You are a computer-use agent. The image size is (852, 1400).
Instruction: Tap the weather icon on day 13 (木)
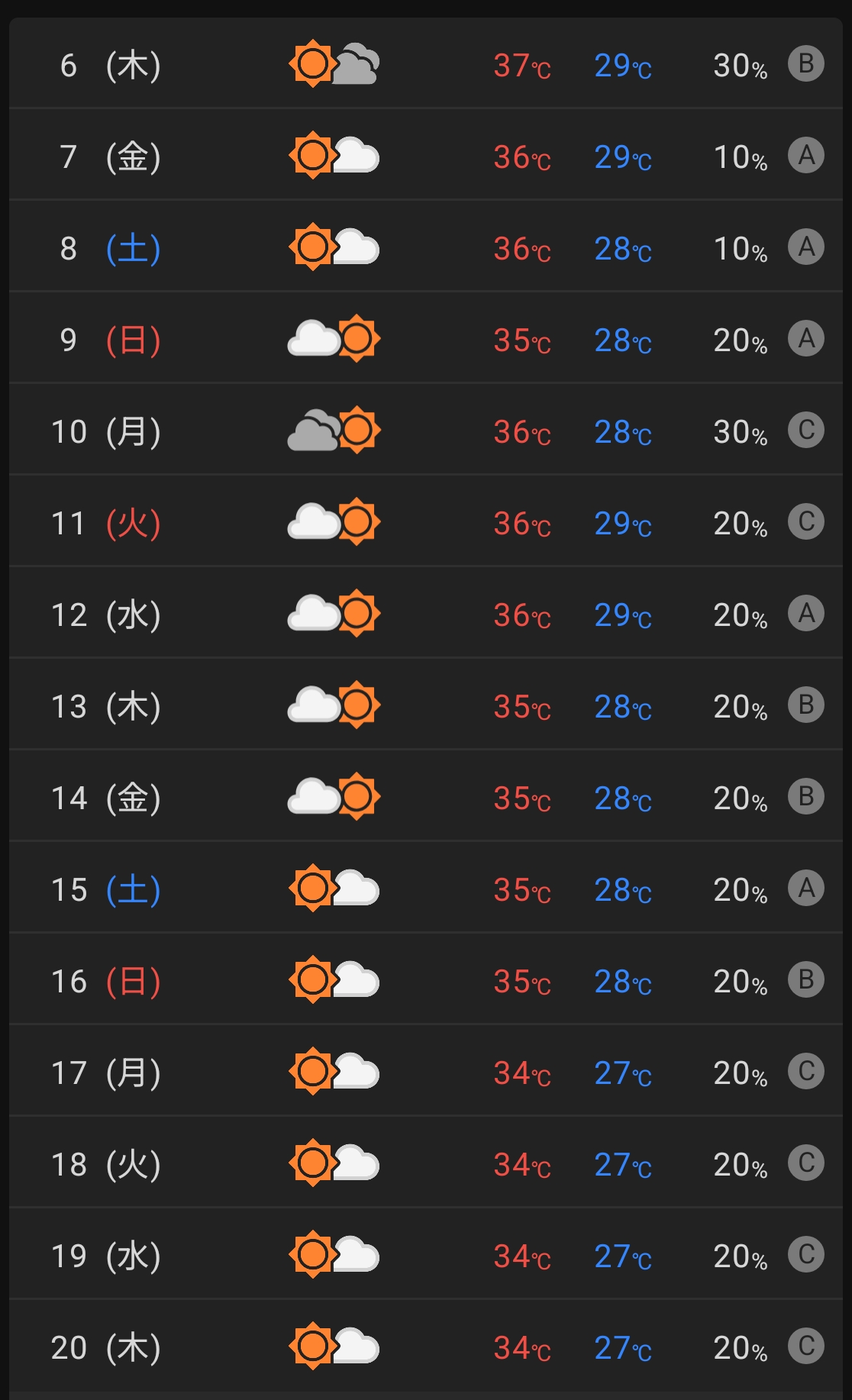click(x=334, y=705)
